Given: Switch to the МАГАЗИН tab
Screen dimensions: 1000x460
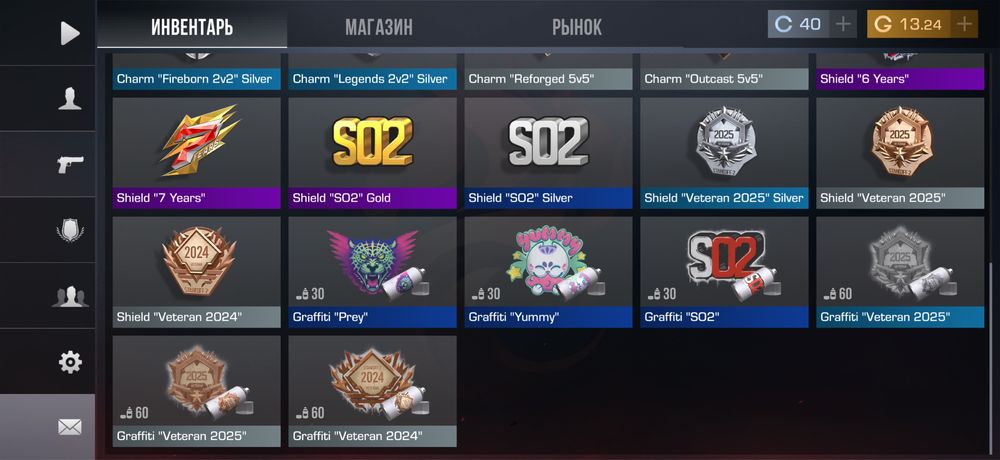Looking at the screenshot, I should [x=379, y=27].
